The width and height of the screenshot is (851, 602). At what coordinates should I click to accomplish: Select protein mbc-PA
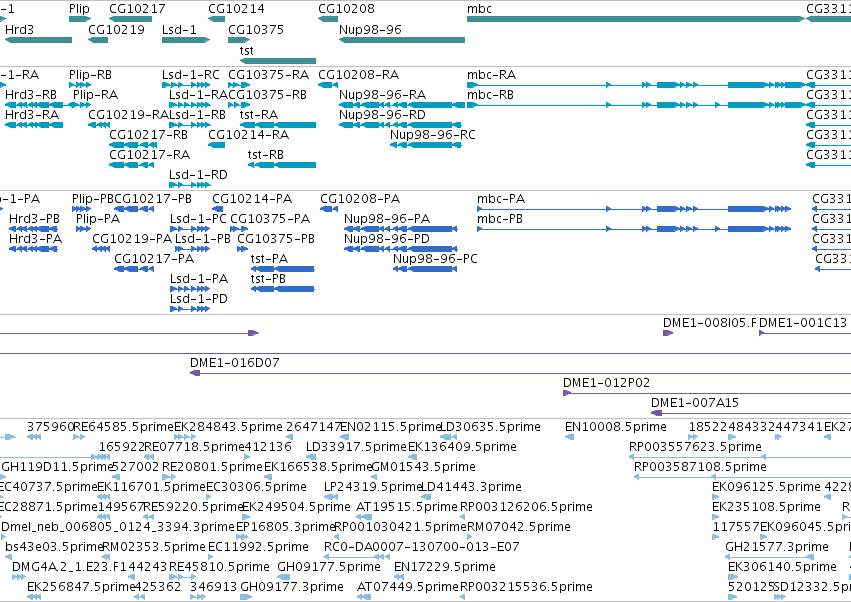[501, 199]
